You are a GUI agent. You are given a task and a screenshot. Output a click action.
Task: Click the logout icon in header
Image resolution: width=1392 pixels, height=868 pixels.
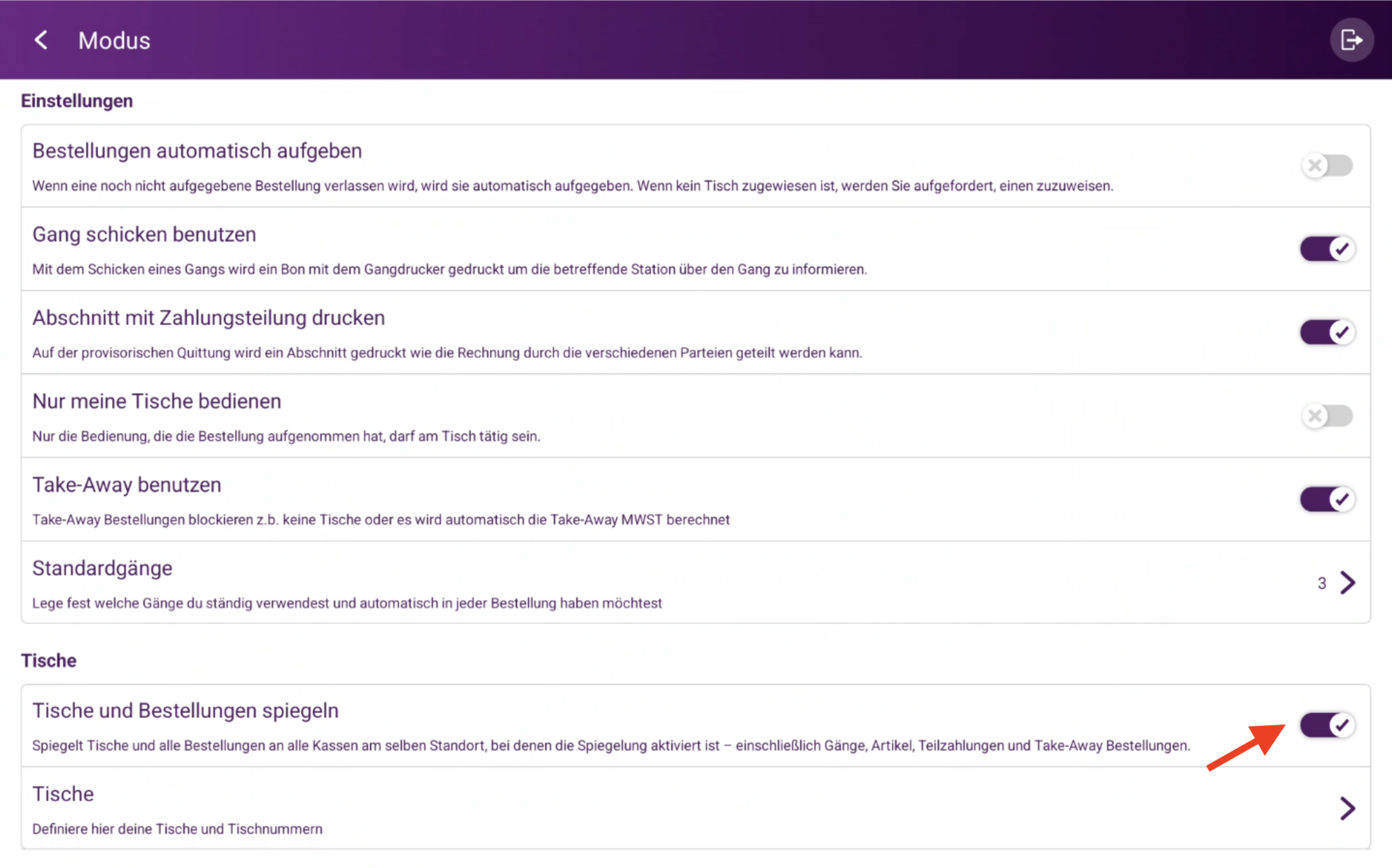[1351, 40]
